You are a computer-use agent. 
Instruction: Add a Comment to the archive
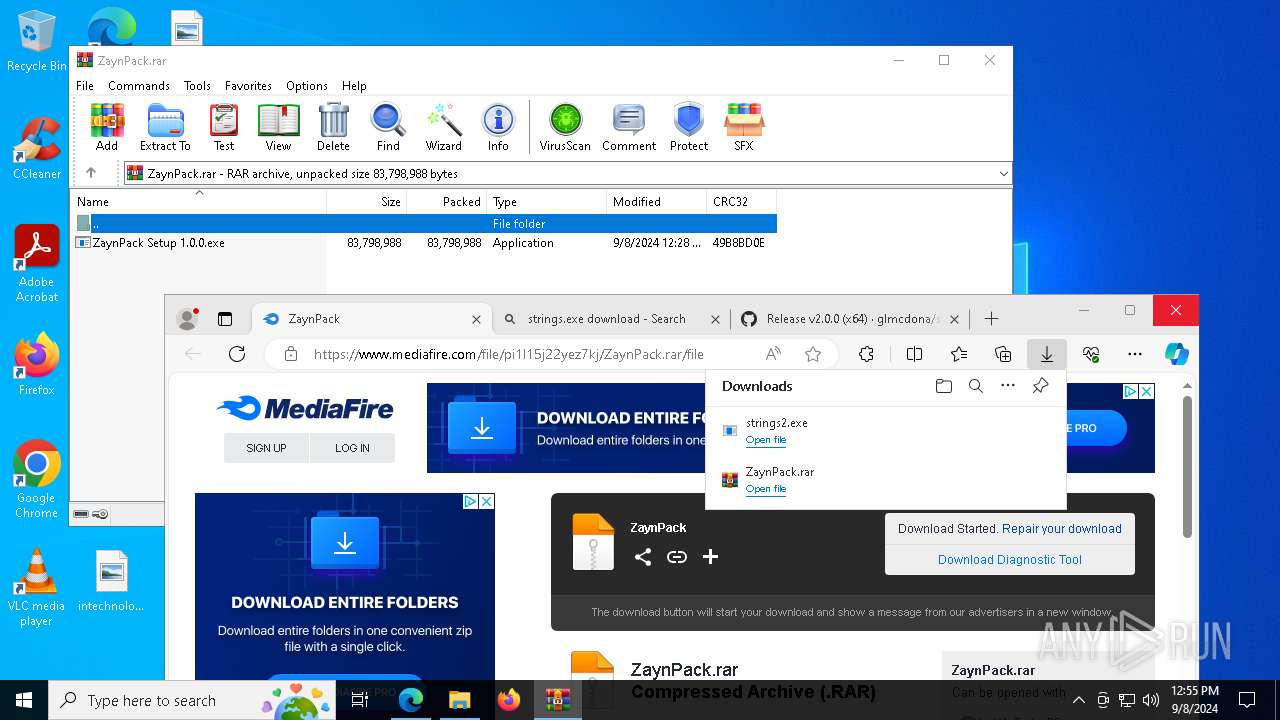(x=629, y=127)
